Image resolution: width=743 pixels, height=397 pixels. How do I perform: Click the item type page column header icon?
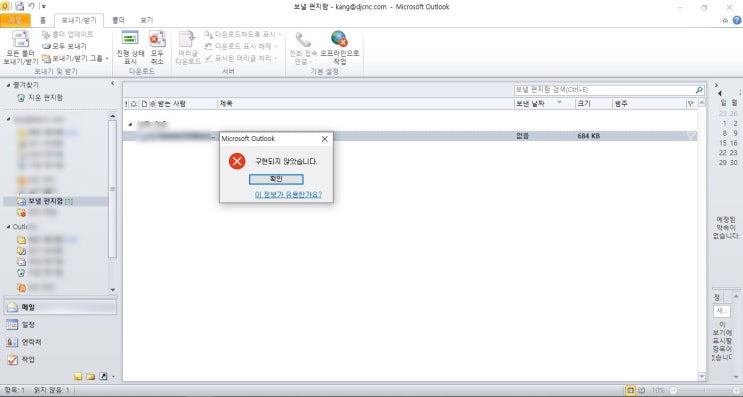coord(145,103)
